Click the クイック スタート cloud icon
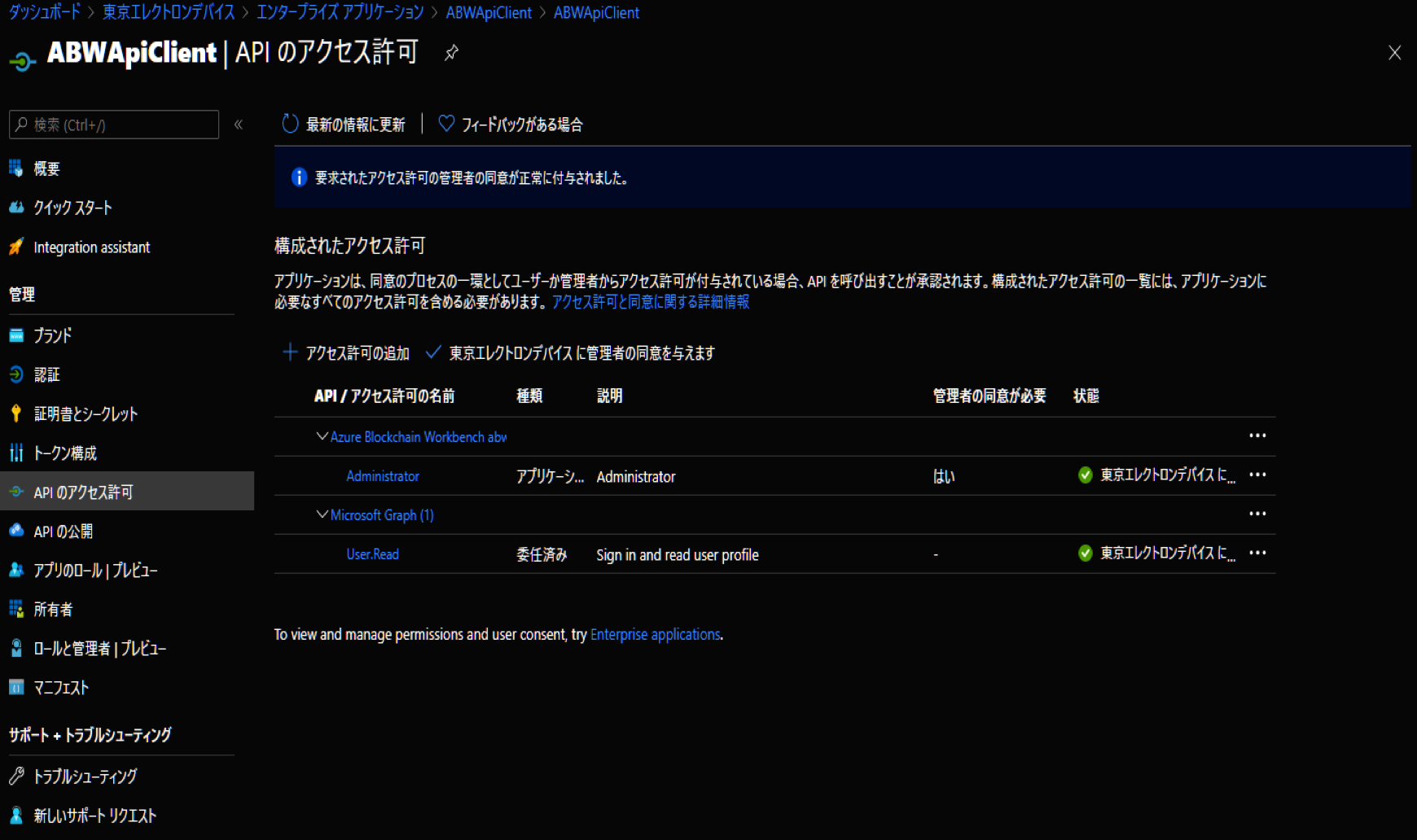1417x840 pixels. click(16, 208)
